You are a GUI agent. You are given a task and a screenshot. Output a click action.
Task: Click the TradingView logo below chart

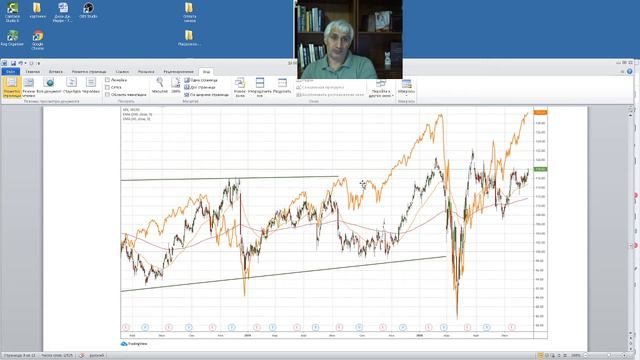pyautogui.click(x=134, y=344)
